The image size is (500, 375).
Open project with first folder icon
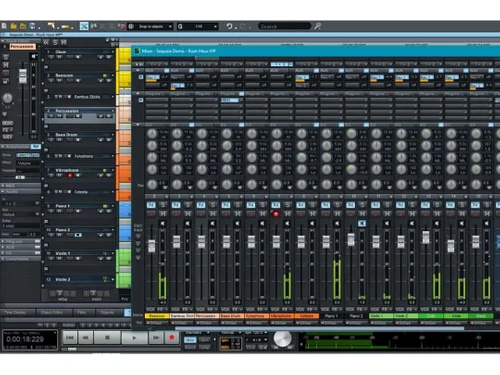[14, 26]
